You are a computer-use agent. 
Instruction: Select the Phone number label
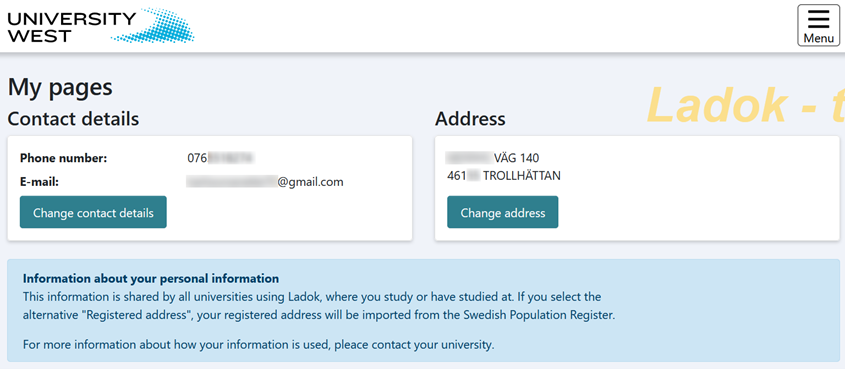click(64, 158)
